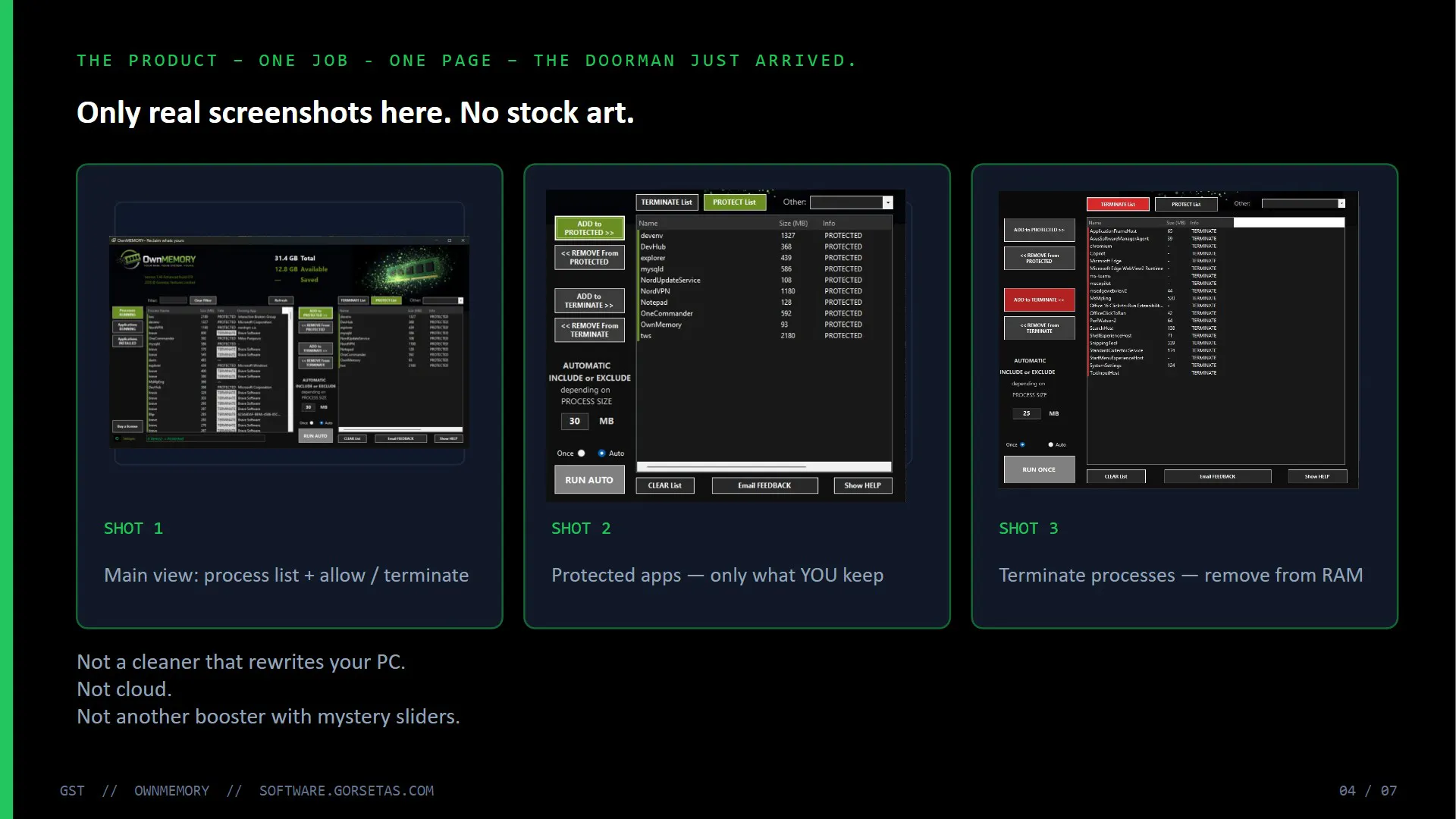Viewport: 1456px width, 819px height.
Task: Switch to green PROTECT List tab in Shot 2
Action: tap(734, 202)
